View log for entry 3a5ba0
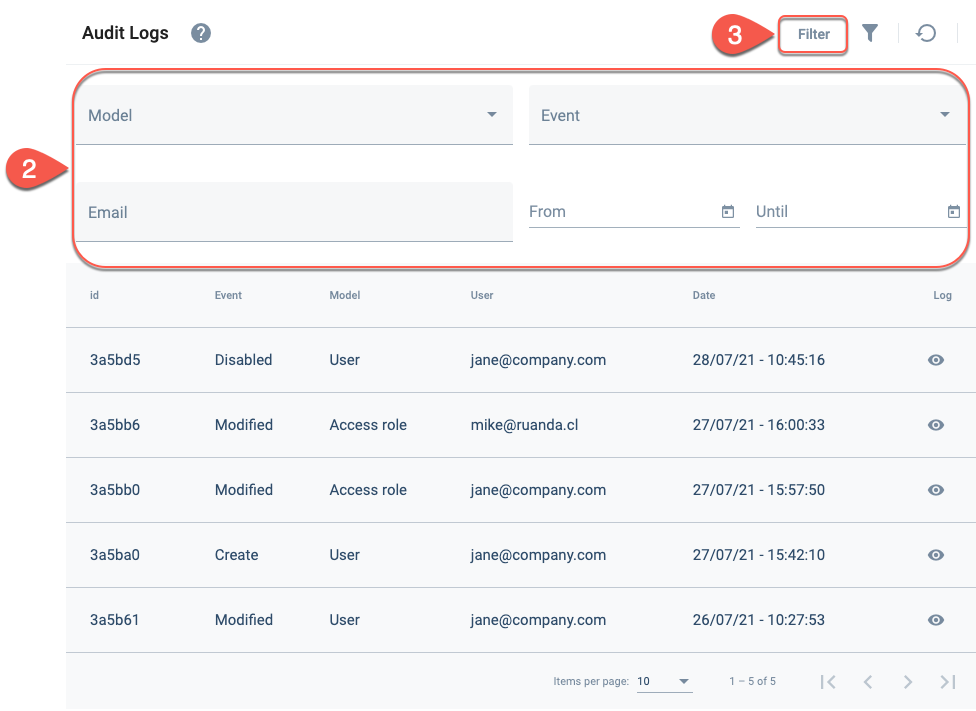The width and height of the screenshot is (976, 711). [x=936, y=555]
